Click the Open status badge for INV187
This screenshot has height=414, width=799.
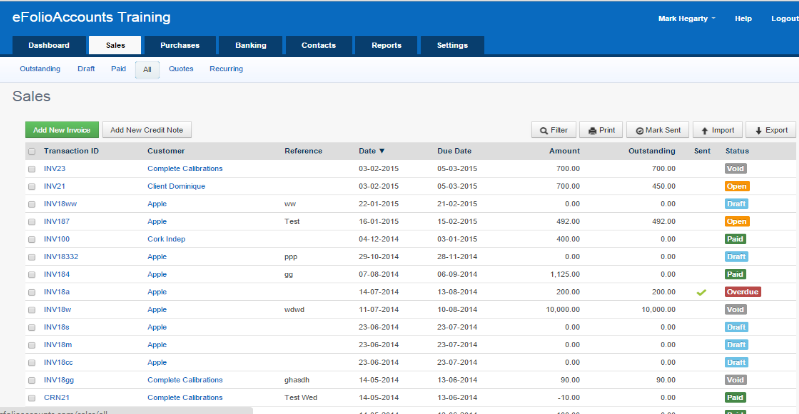point(737,222)
